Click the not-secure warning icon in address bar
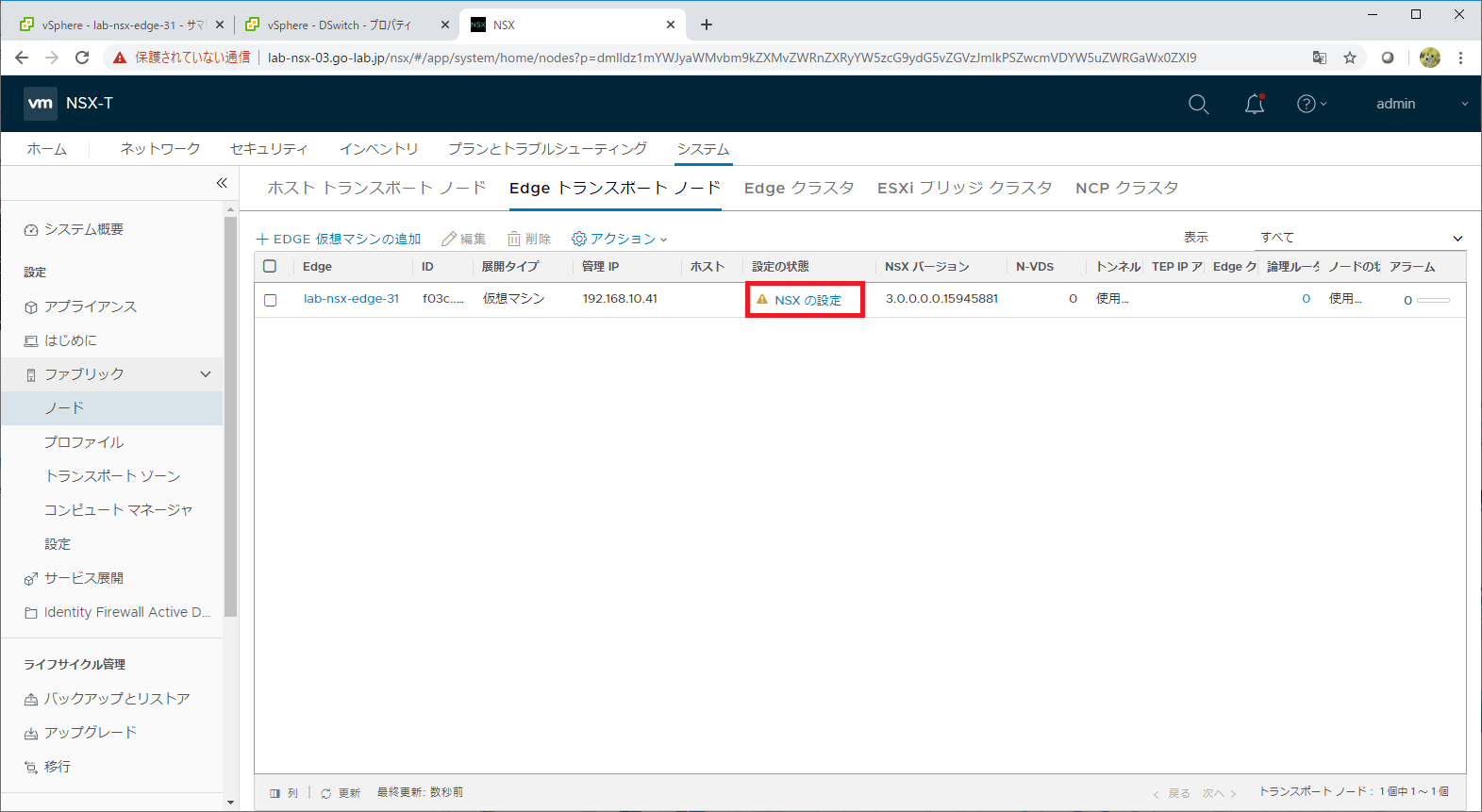This screenshot has width=1482, height=812. [x=120, y=58]
